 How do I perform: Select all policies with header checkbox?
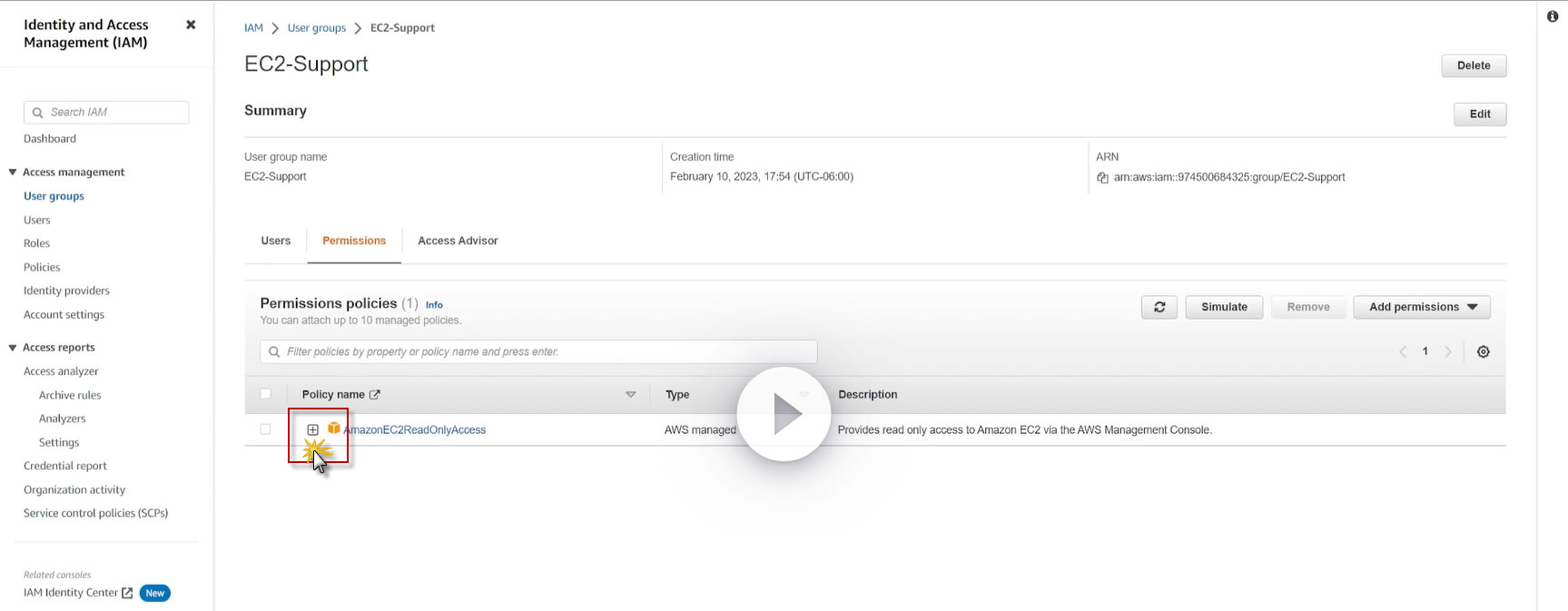[x=265, y=394]
